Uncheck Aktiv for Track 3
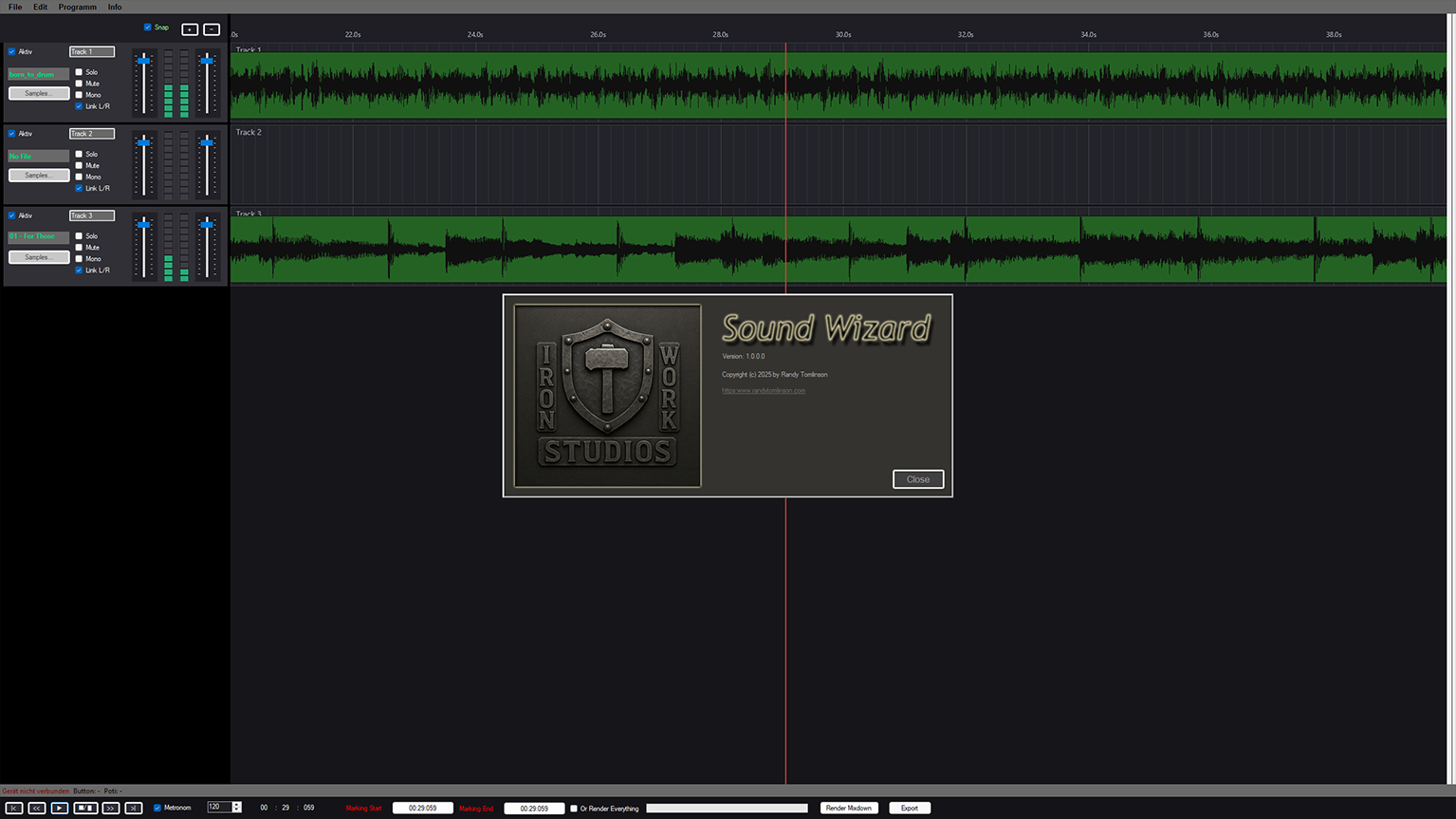1456x819 pixels. coord(11,215)
